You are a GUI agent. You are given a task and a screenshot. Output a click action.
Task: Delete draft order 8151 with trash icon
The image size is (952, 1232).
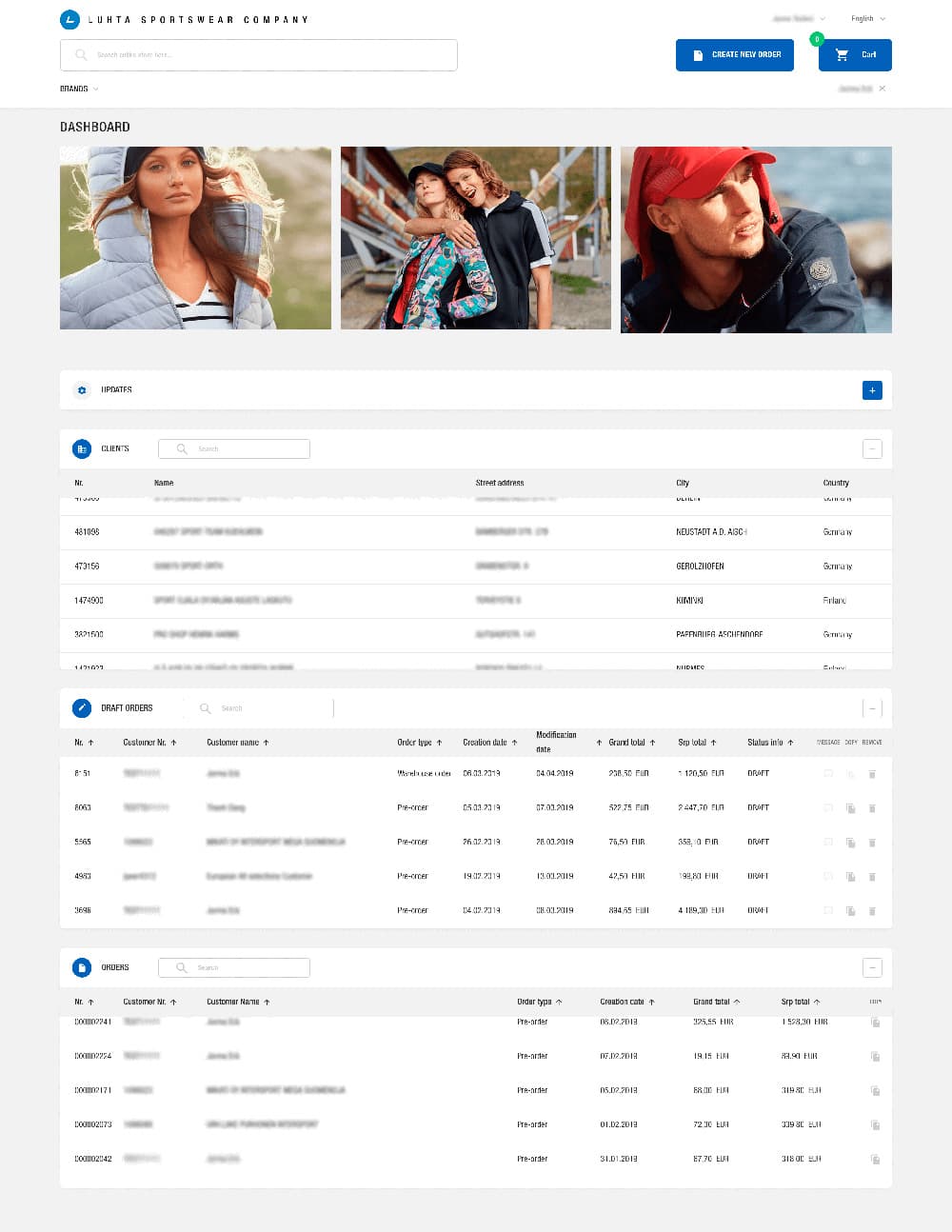coord(872,774)
